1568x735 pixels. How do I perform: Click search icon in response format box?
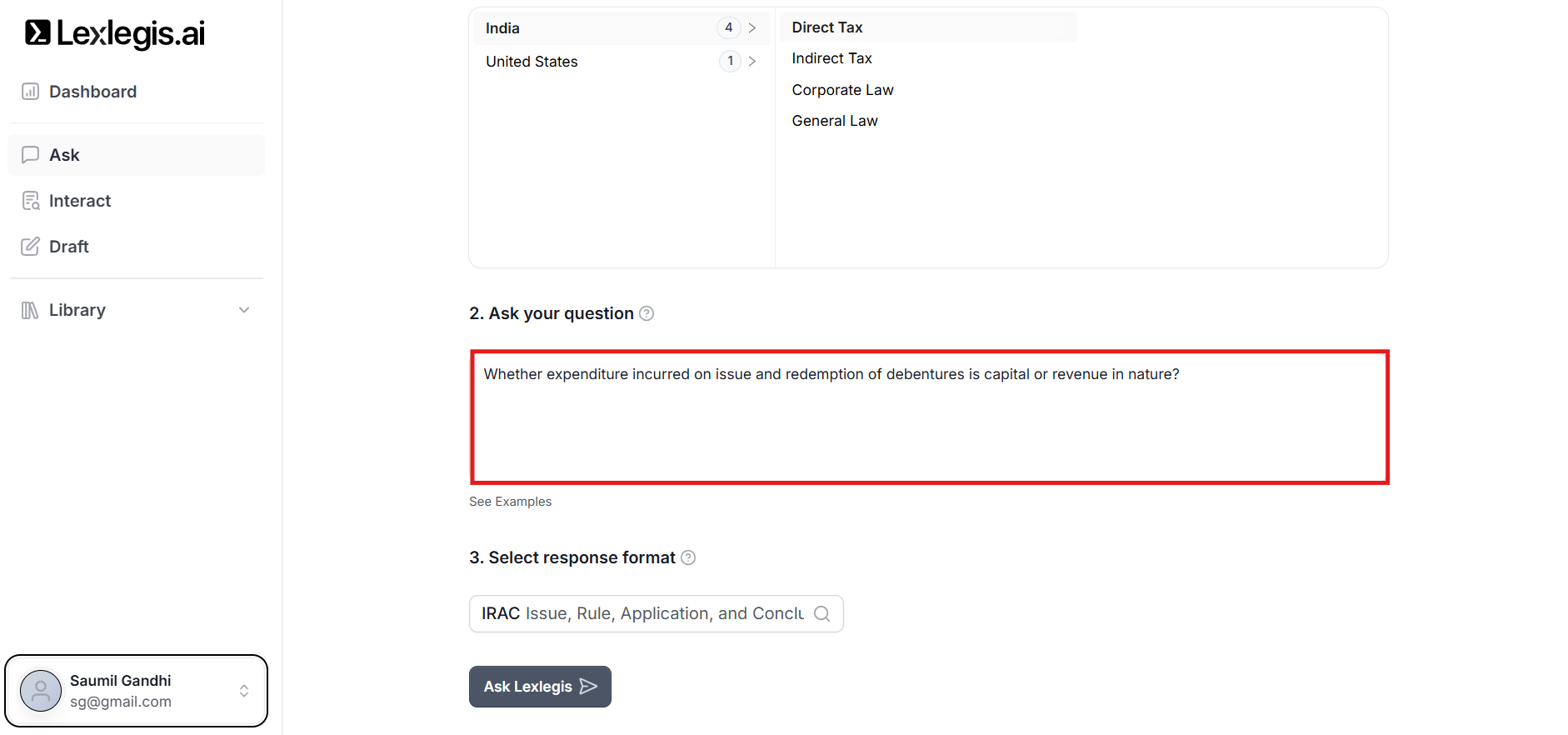pos(821,614)
